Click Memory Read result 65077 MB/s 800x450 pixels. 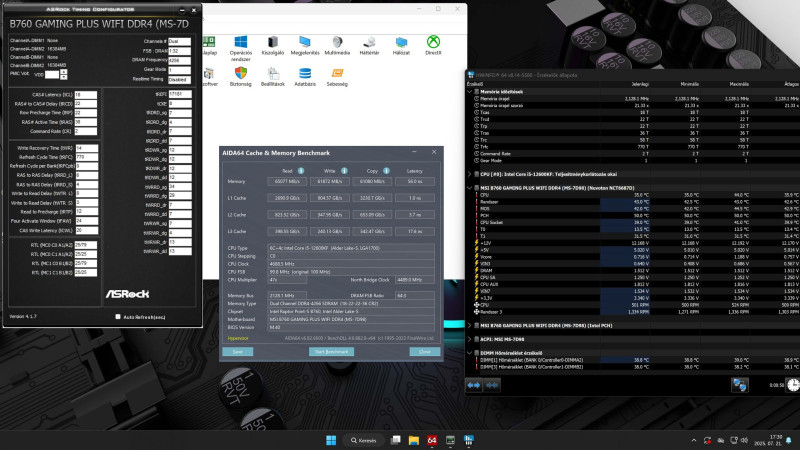[x=287, y=182]
